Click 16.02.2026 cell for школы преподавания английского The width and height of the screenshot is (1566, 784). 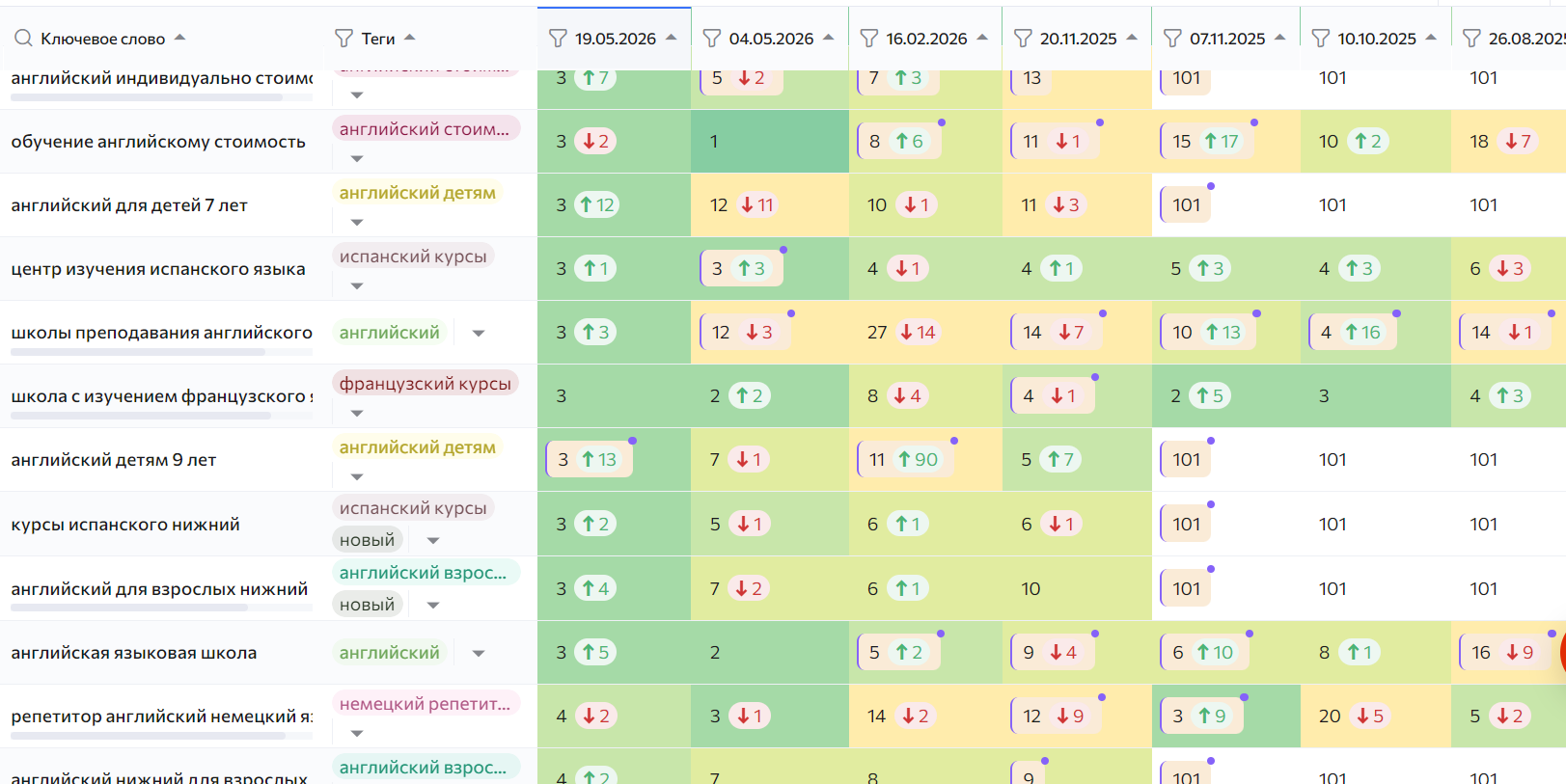click(x=926, y=333)
